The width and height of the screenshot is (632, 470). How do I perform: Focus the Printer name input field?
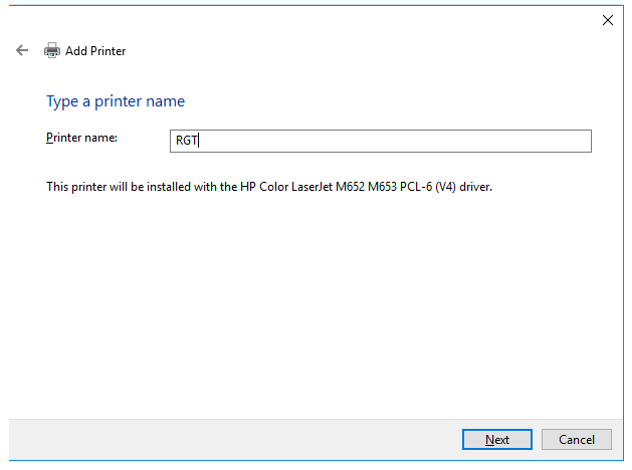380,141
